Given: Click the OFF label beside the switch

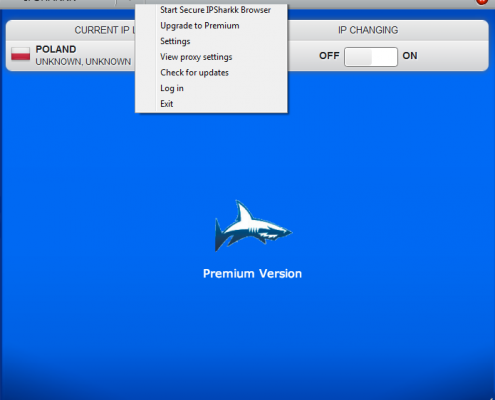Looking at the screenshot, I should [x=329, y=56].
